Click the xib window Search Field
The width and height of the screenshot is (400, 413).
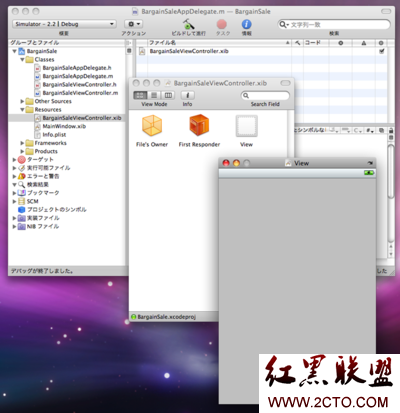[265, 96]
